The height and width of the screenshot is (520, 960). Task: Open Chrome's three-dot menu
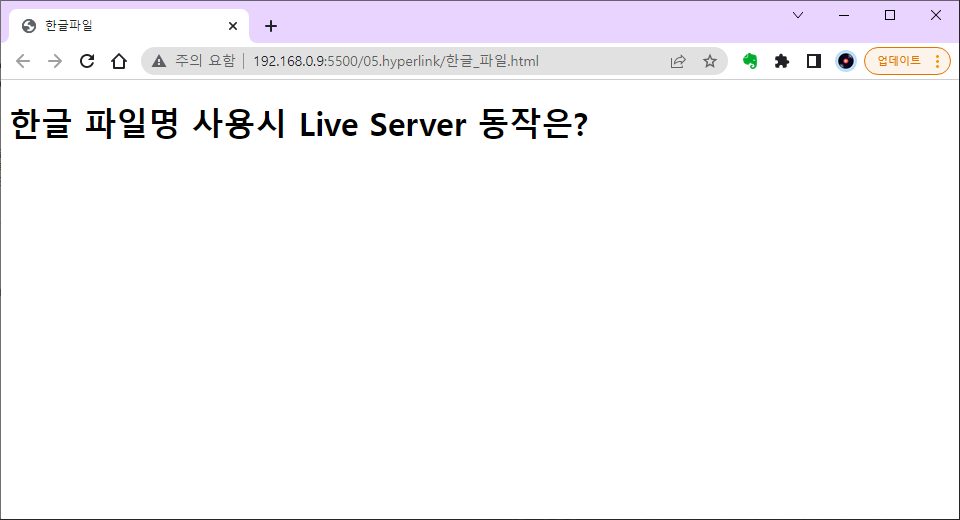pos(937,61)
